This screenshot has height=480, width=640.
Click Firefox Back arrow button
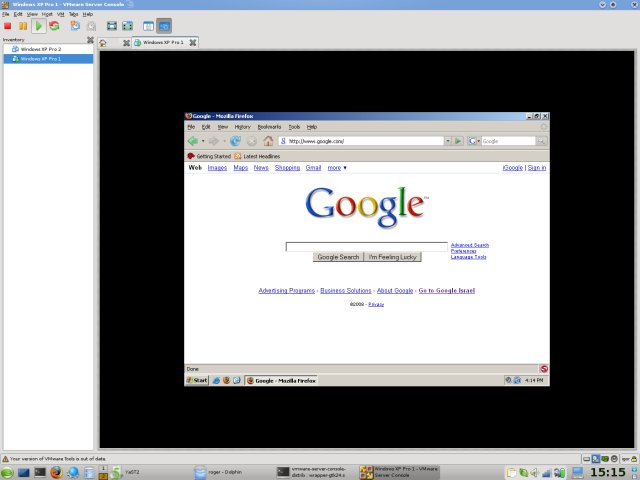pyautogui.click(x=193, y=141)
